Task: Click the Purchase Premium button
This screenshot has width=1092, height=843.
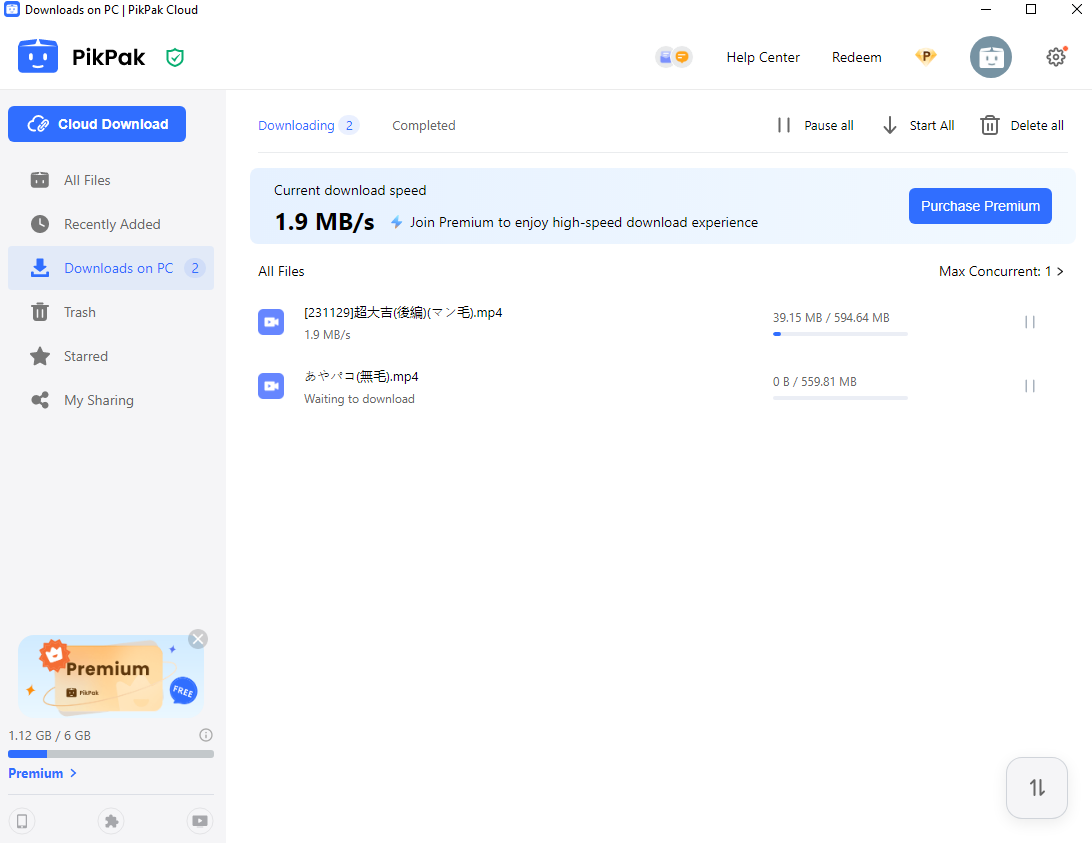Action: click(x=980, y=206)
